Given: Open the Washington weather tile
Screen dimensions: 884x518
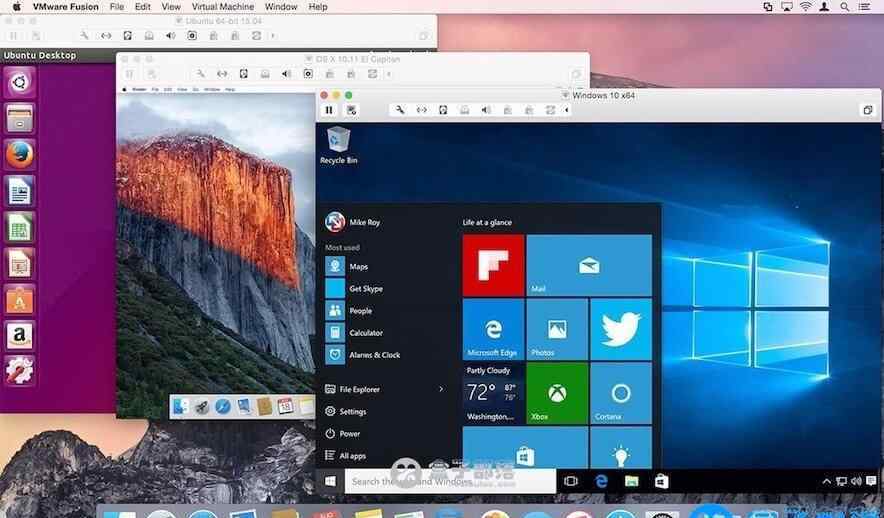Looking at the screenshot, I should [x=493, y=393].
